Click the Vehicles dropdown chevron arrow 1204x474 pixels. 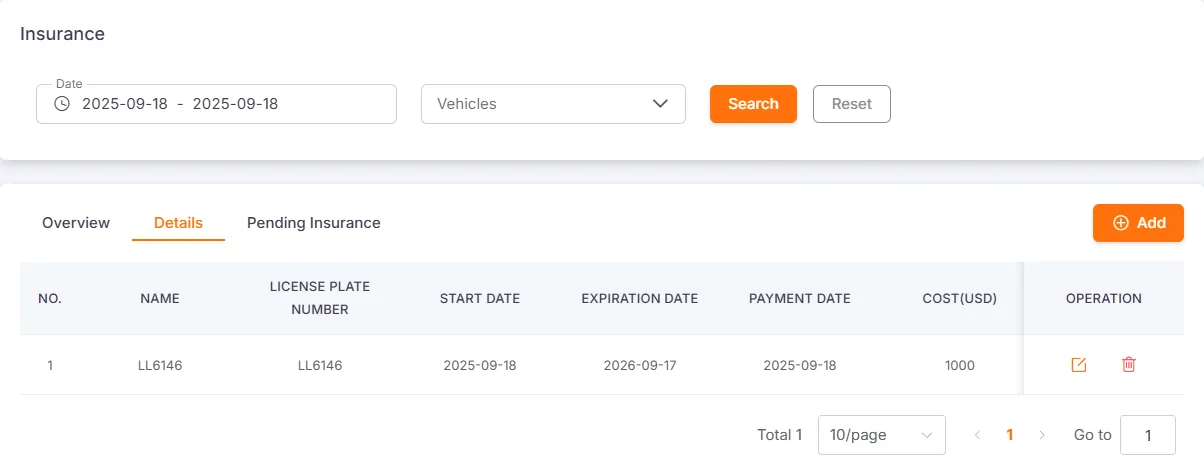tap(660, 103)
